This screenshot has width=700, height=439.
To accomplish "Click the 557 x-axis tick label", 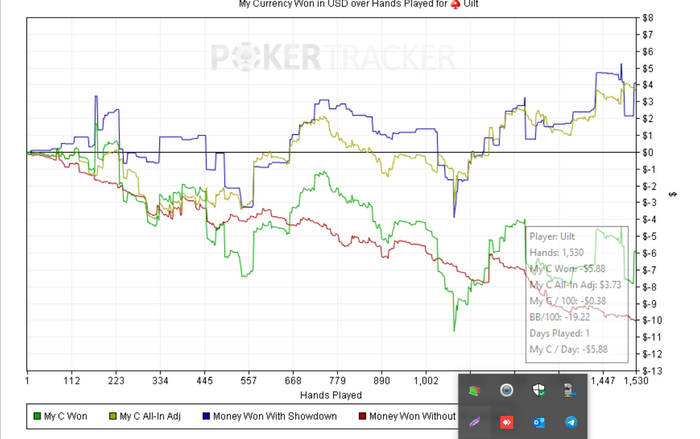I will tap(249, 381).
